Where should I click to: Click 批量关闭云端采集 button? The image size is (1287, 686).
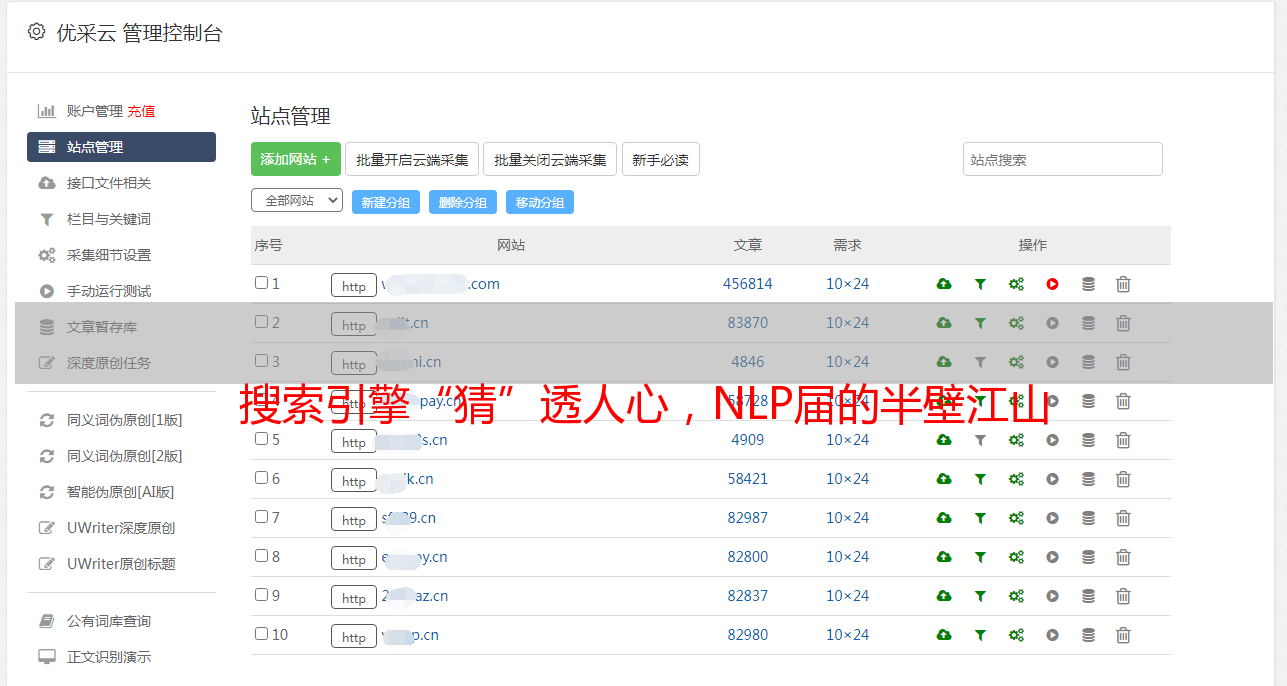click(x=550, y=159)
